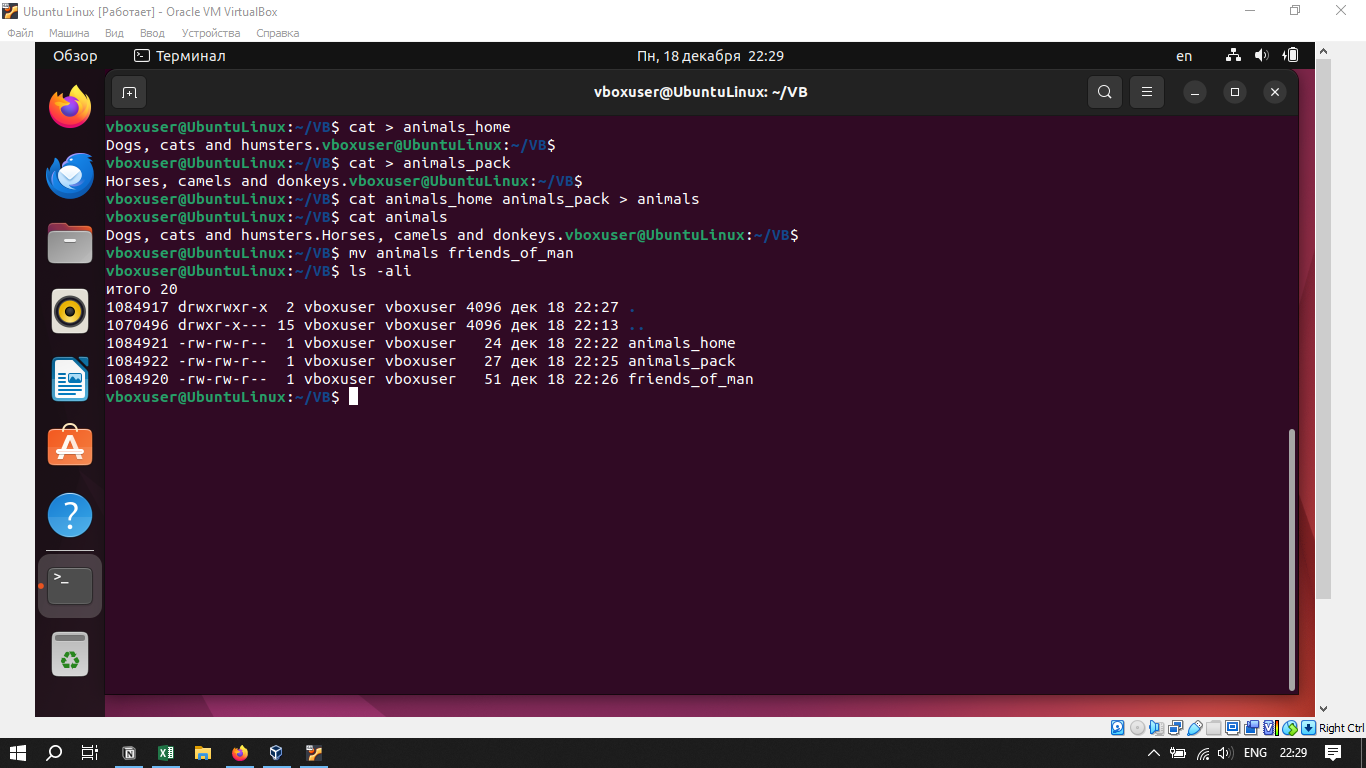Open the Терминал app menu

pyautogui.click(x=180, y=56)
